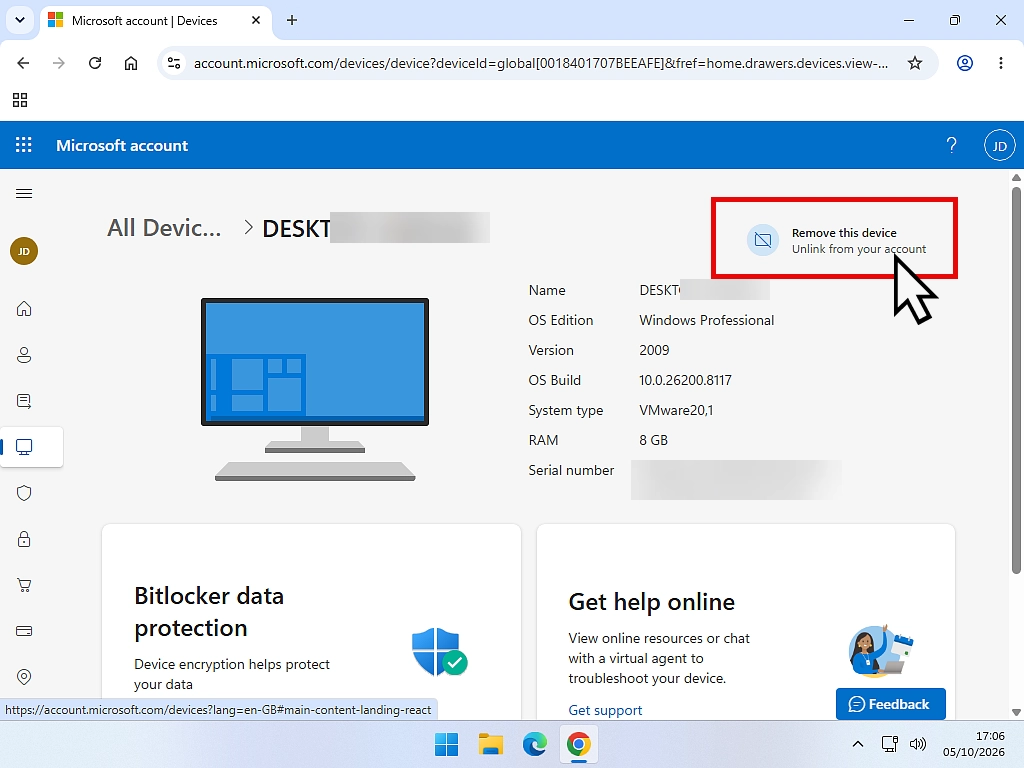The image size is (1024, 768).
Task: Click the Get support link
Action: click(x=605, y=710)
